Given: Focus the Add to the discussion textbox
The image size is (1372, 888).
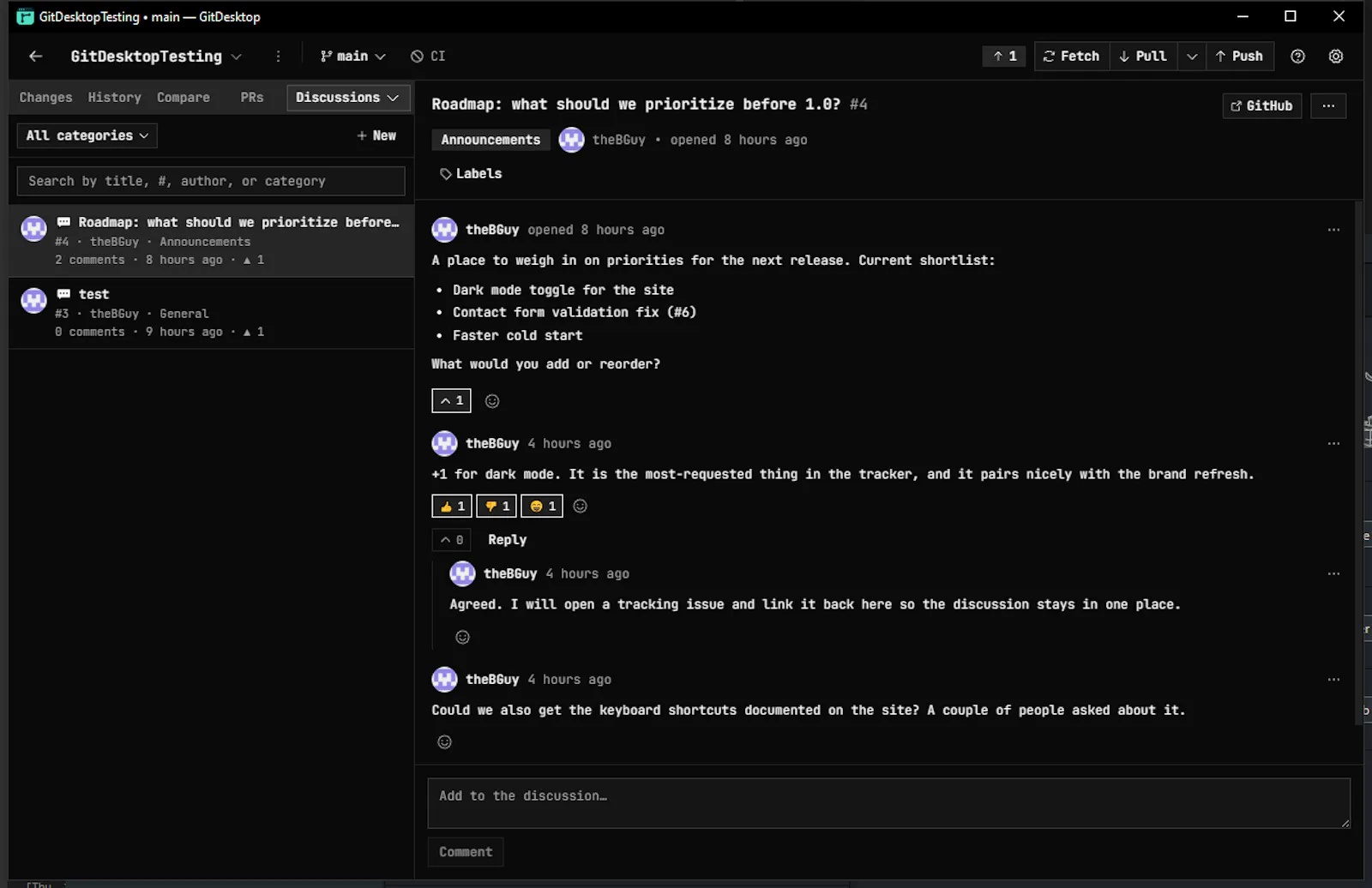Looking at the screenshot, I should (x=889, y=803).
